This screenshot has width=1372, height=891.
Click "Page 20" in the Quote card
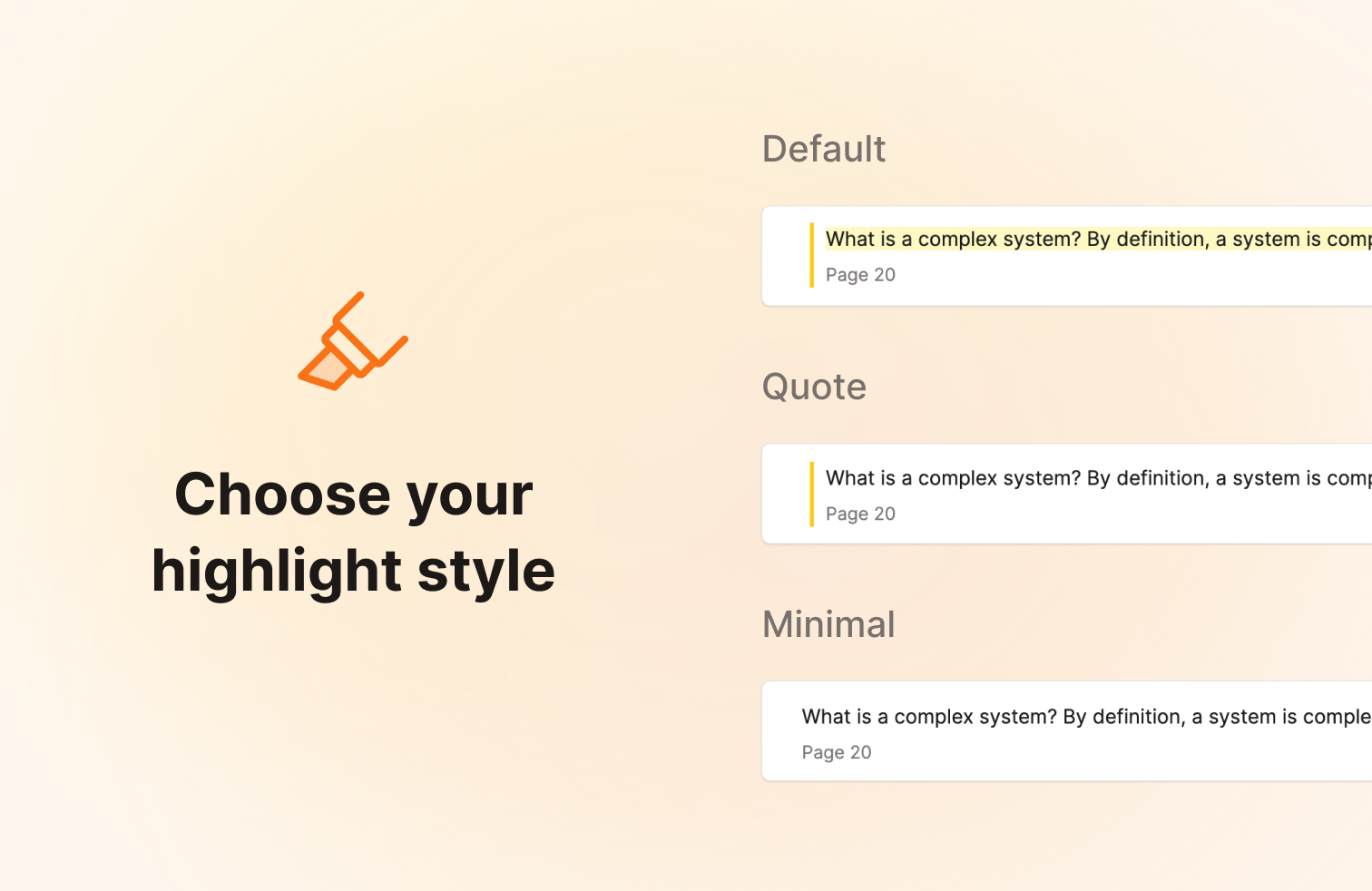(x=860, y=514)
